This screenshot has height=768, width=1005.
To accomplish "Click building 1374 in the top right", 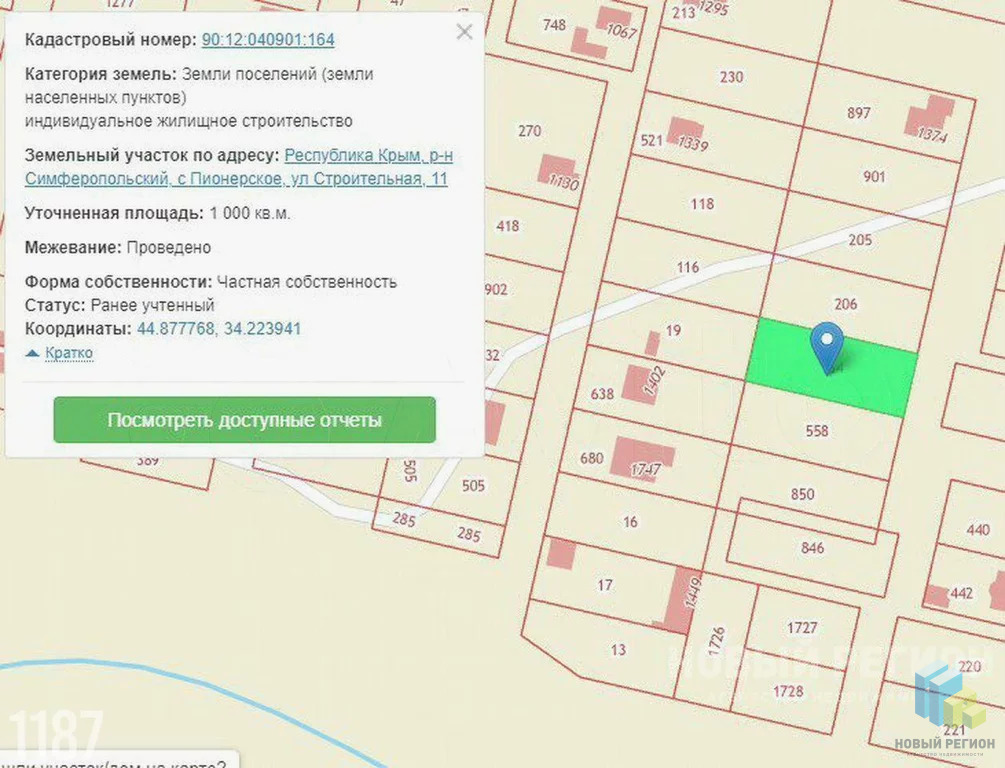I will point(929,118).
